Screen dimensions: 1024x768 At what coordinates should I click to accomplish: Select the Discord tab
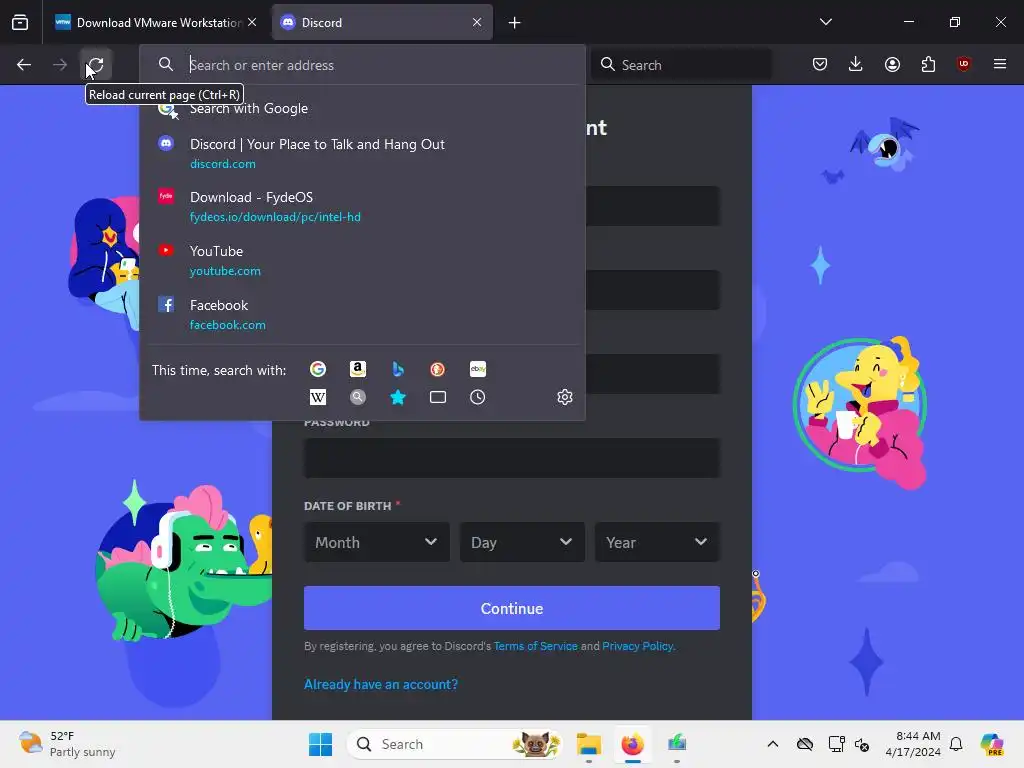click(x=382, y=22)
